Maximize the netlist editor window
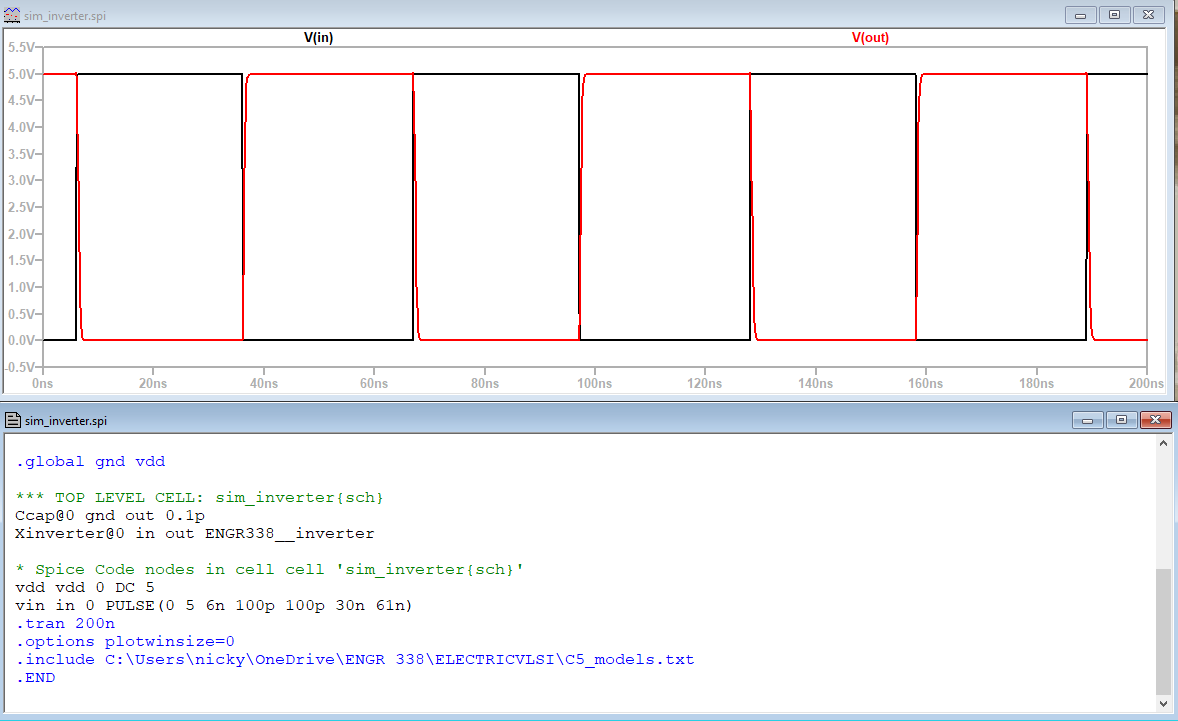This screenshot has height=721, width=1178. tap(1121, 420)
